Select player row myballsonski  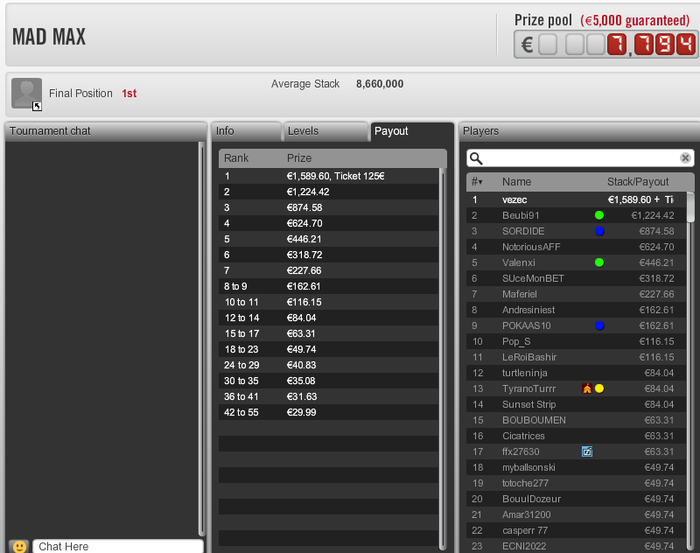pyautogui.click(x=576, y=467)
